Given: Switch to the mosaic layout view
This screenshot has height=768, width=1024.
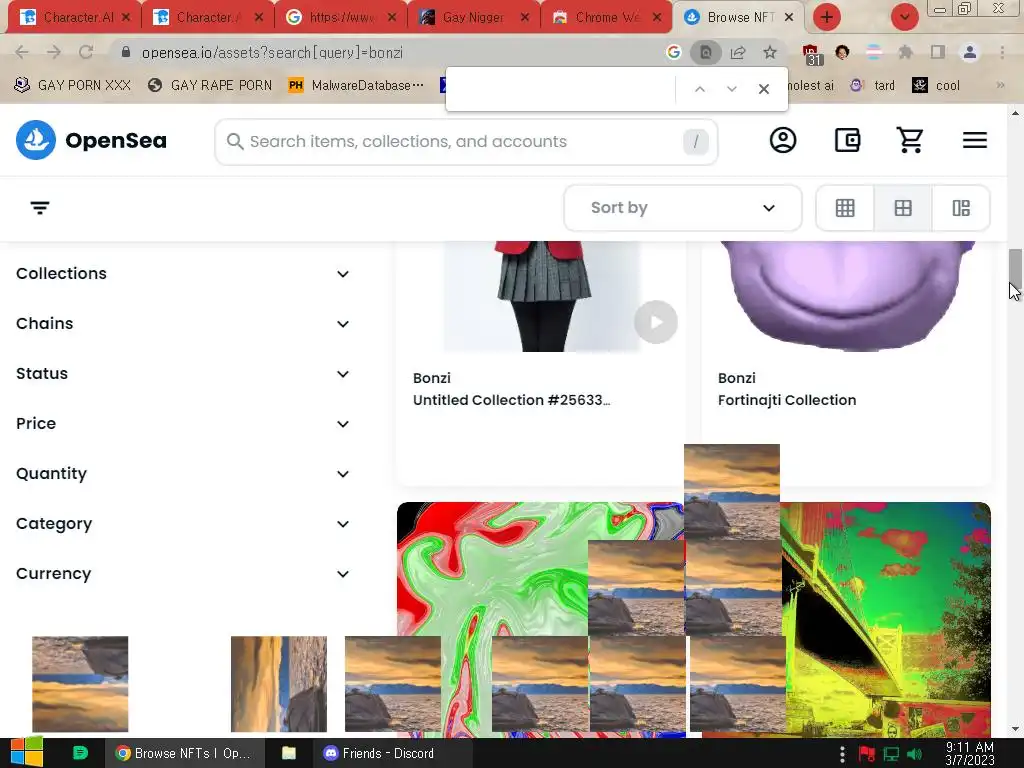Looking at the screenshot, I should click(x=961, y=208).
